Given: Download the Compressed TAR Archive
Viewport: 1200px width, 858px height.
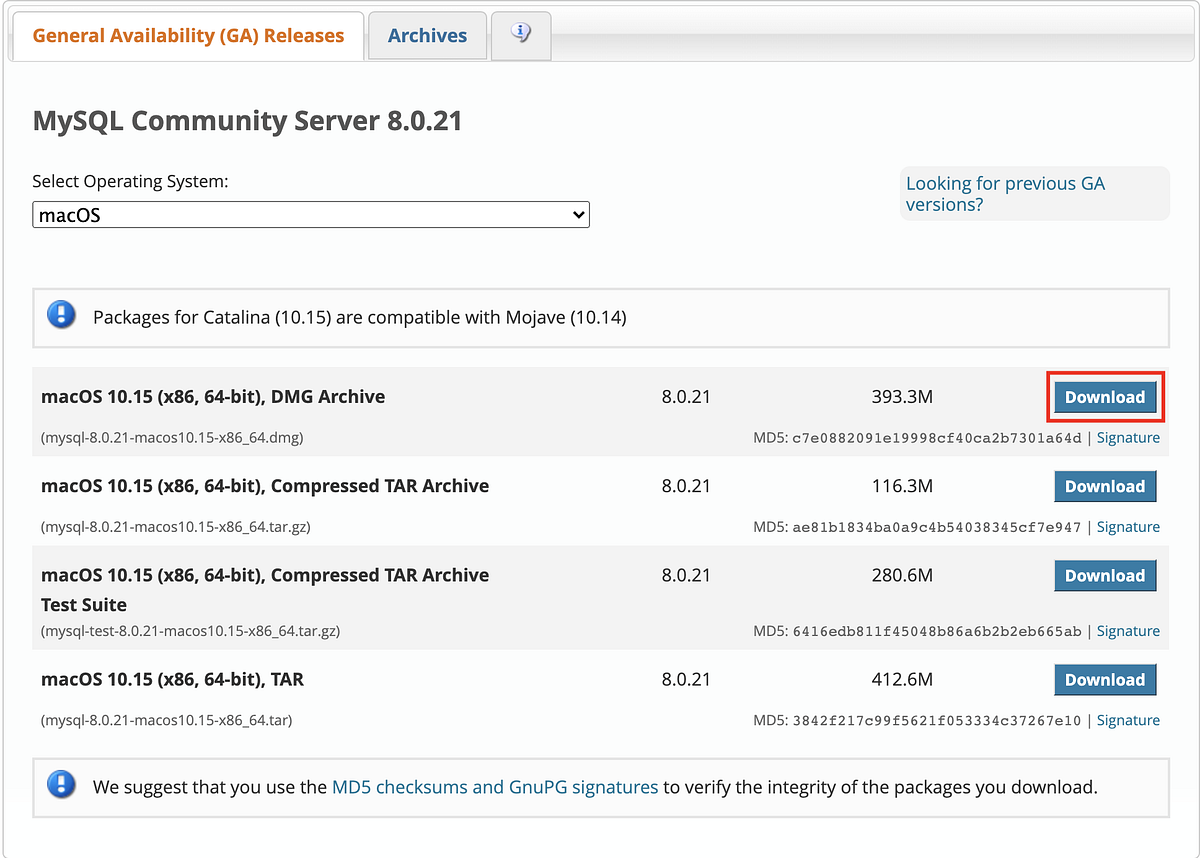Looking at the screenshot, I should point(1105,486).
